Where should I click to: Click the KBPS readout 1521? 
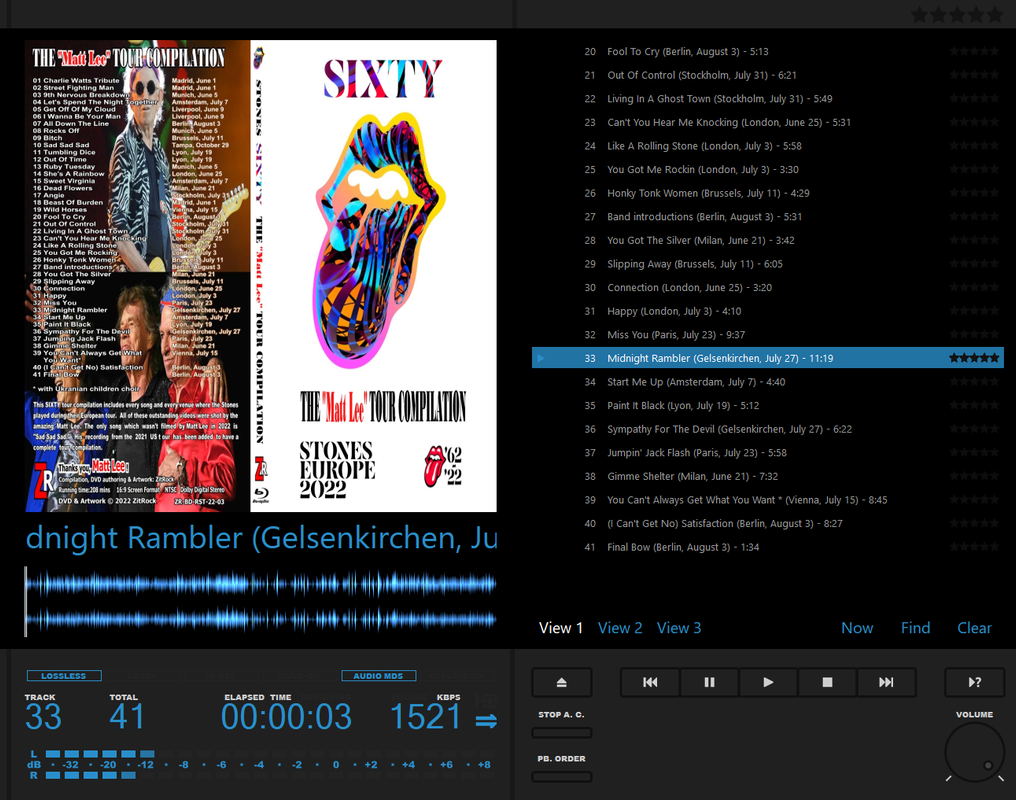tap(425, 717)
